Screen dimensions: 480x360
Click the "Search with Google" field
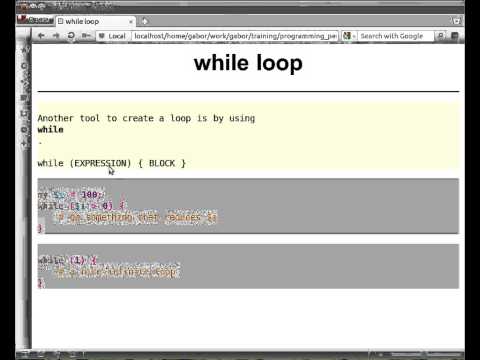click(396, 36)
